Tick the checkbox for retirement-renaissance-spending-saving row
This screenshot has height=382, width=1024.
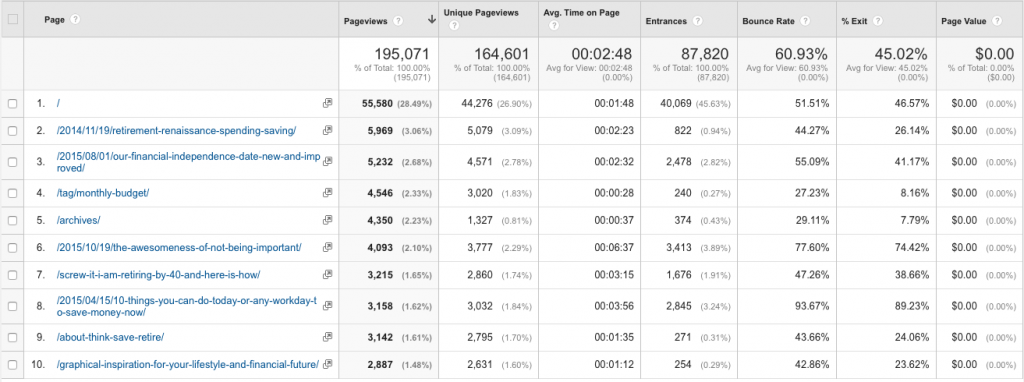12,131
